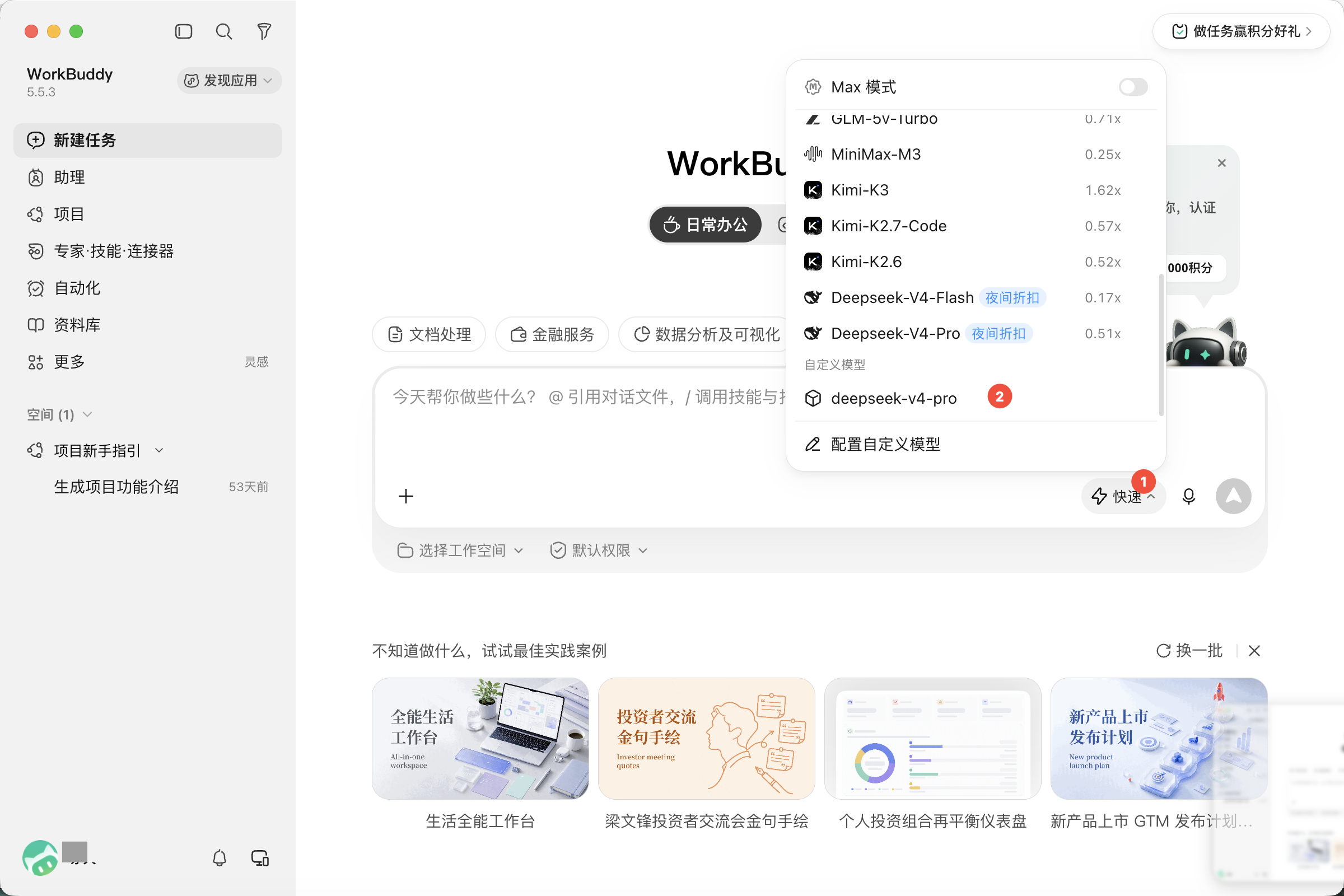Click 换一批 to refresh cases
The width and height of the screenshot is (1344, 896).
pos(1189,650)
